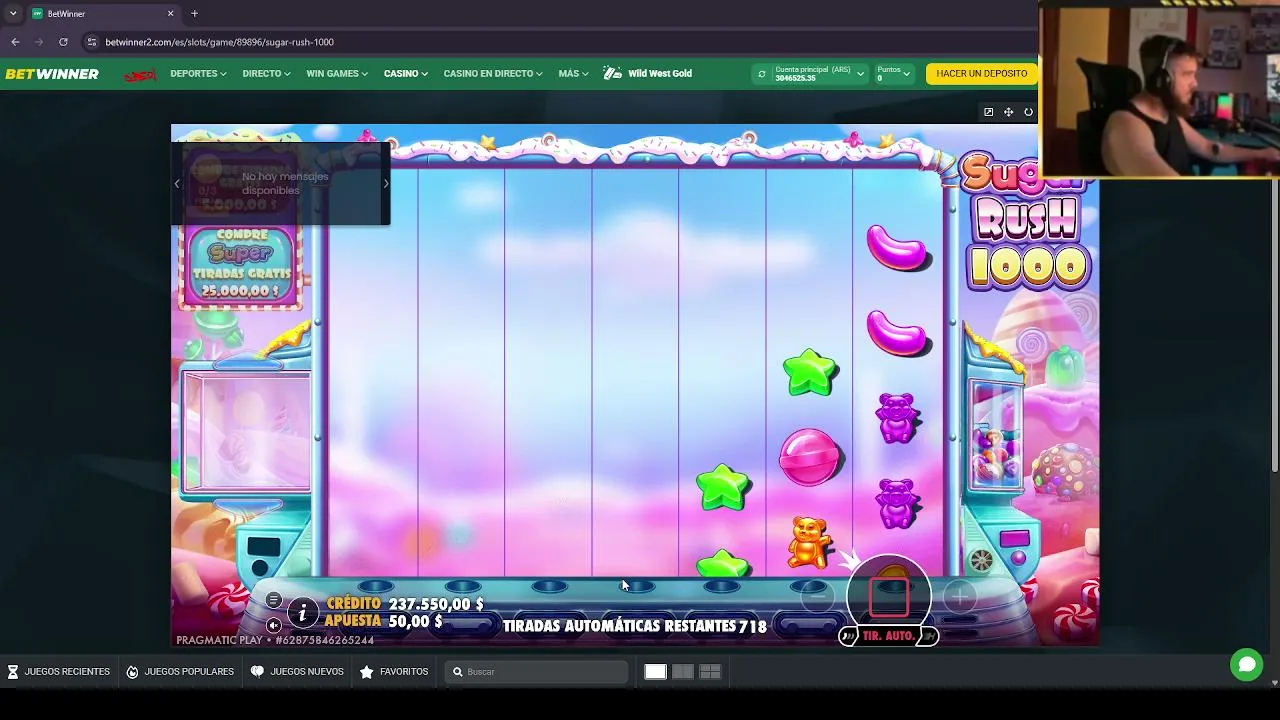Expand the Puntos dropdown
The width and height of the screenshot is (1280, 720).
(x=906, y=74)
